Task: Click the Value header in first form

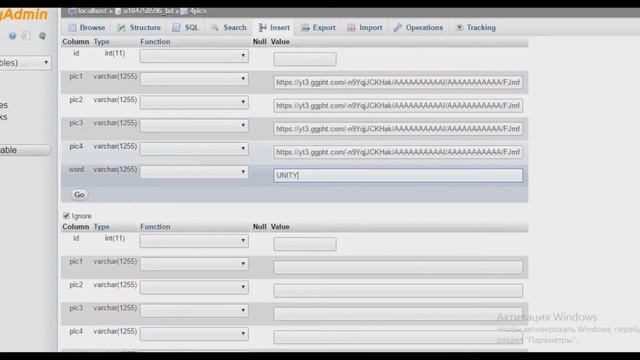Action: [x=280, y=42]
